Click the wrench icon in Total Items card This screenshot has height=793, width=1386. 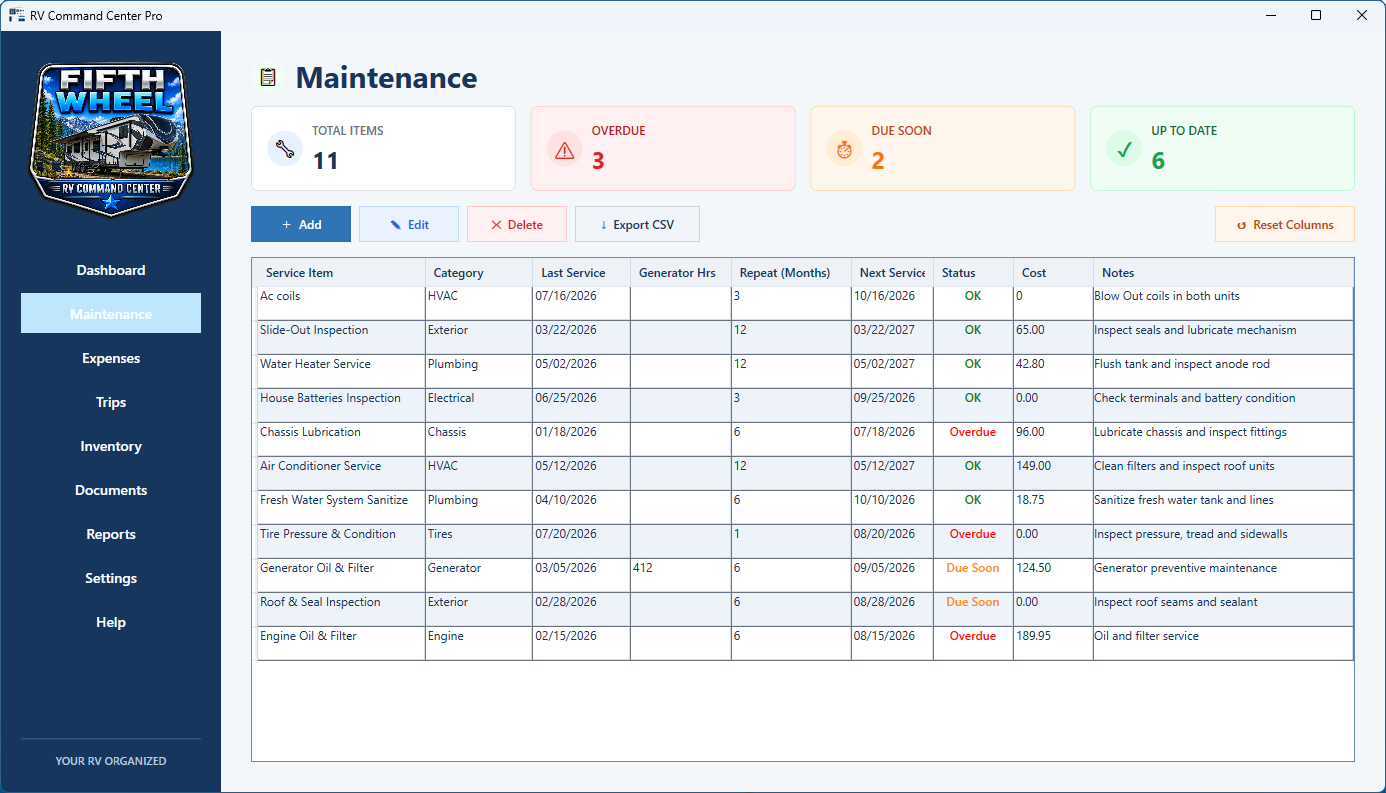click(285, 149)
